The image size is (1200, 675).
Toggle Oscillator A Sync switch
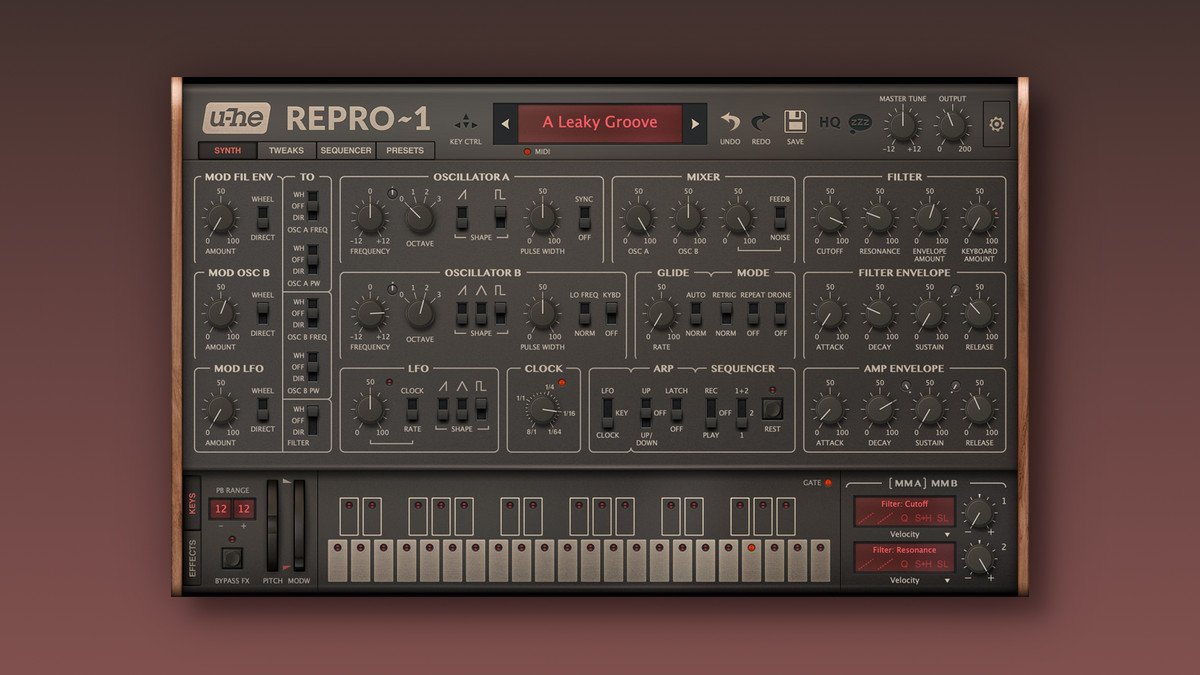point(584,217)
